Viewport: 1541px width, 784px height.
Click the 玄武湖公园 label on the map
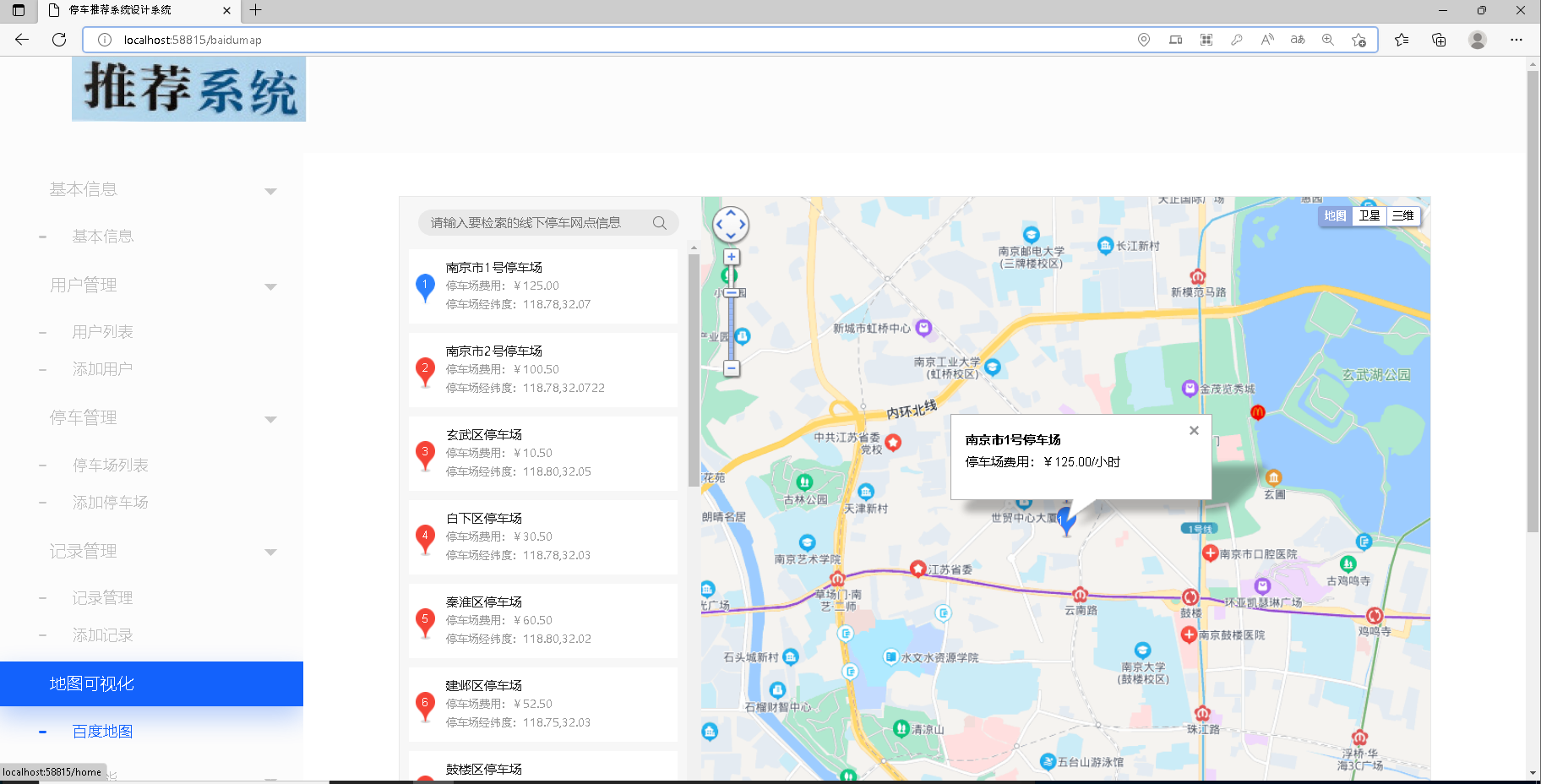pyautogui.click(x=1376, y=375)
